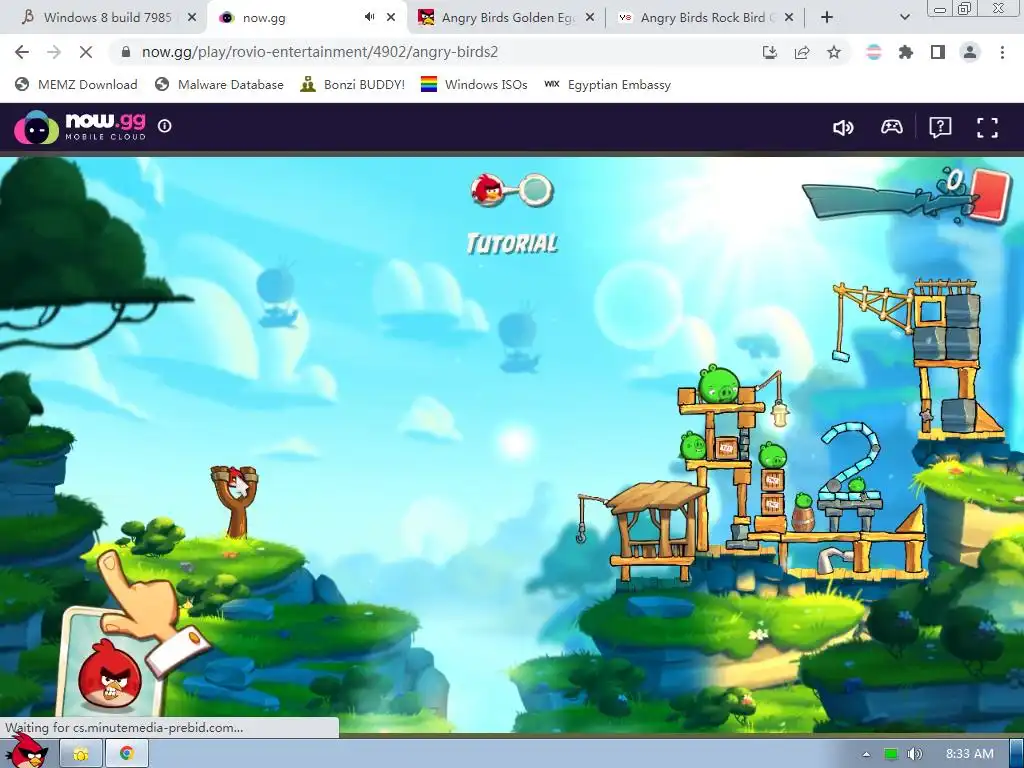This screenshot has width=1024, height=768.
Task: Click the now.gg Mobile Cloud logo
Action: tap(80, 127)
